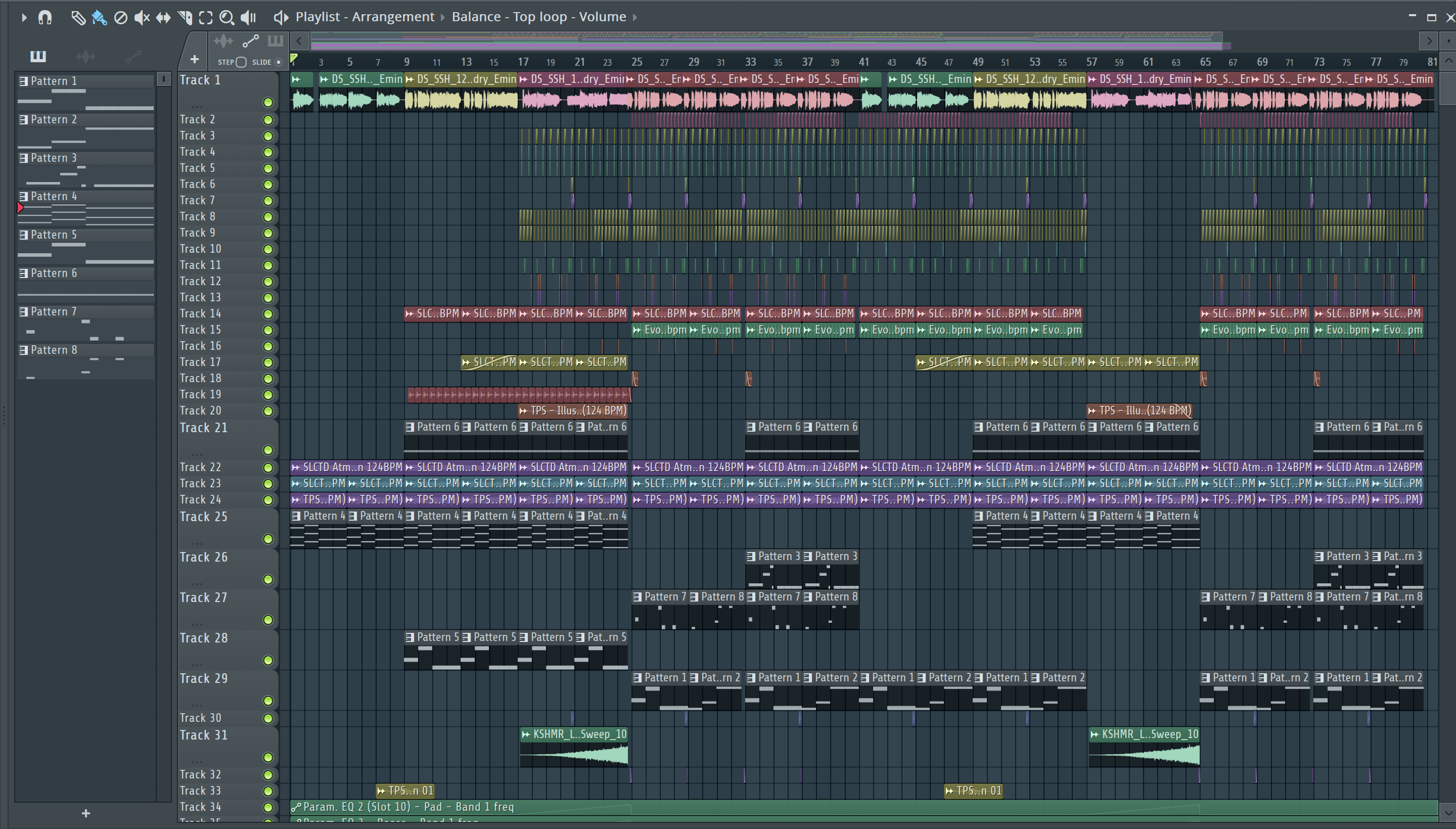The width and height of the screenshot is (1456, 829).
Task: Open first Pattern 6 clip menu on Track 21
Action: click(410, 427)
